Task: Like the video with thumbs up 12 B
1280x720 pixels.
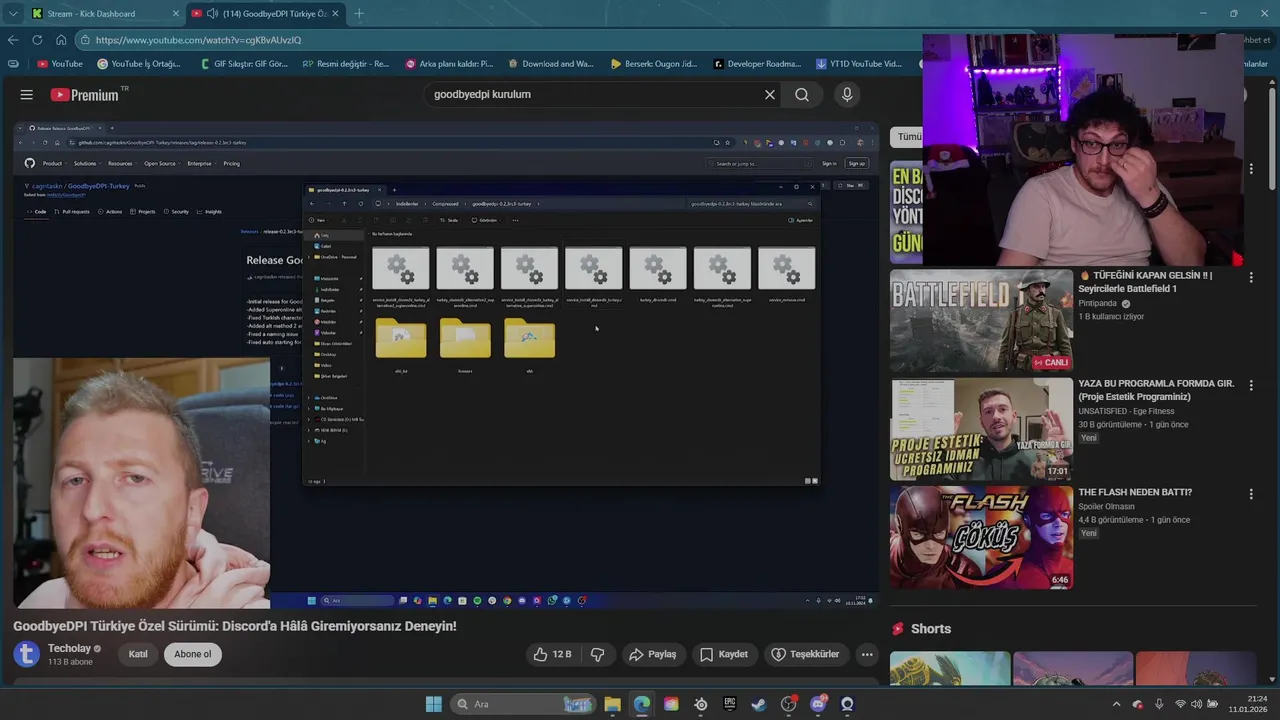Action: [x=553, y=654]
